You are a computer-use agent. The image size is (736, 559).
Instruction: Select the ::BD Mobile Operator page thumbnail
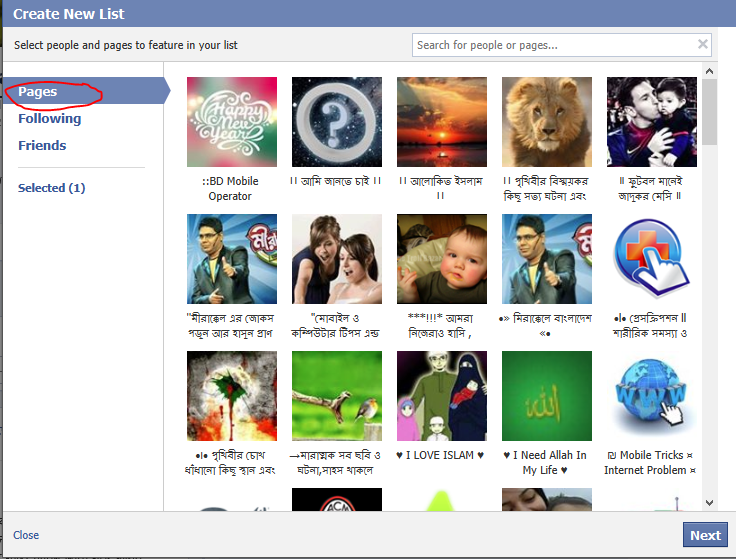coord(232,122)
